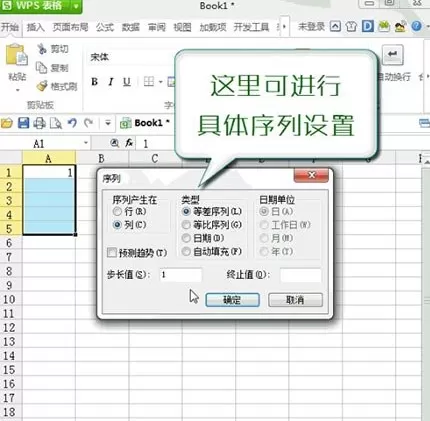Click the up-arrow collapse ribbon icon
430x421 pixels.
(335, 26)
